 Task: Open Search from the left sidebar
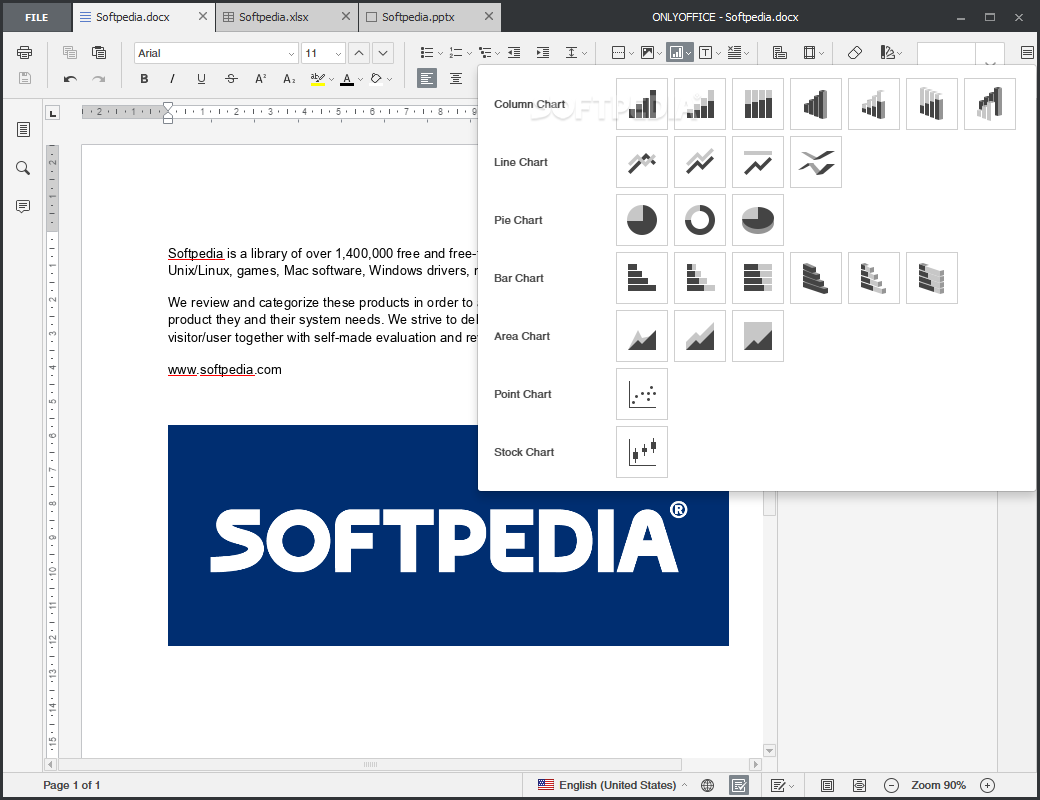tap(23, 168)
